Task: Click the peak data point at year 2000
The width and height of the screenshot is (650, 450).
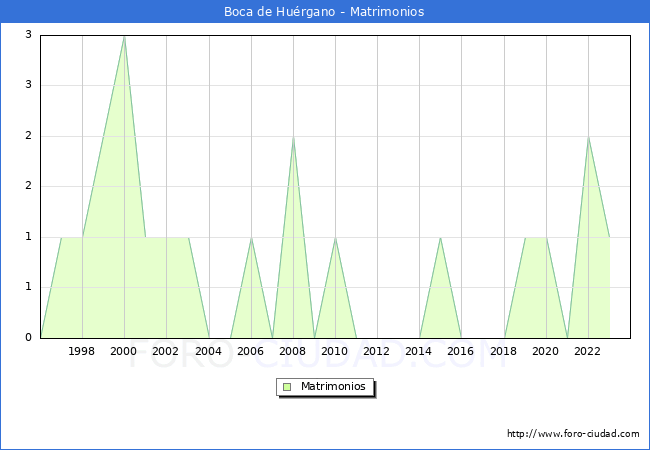Action: (x=124, y=37)
